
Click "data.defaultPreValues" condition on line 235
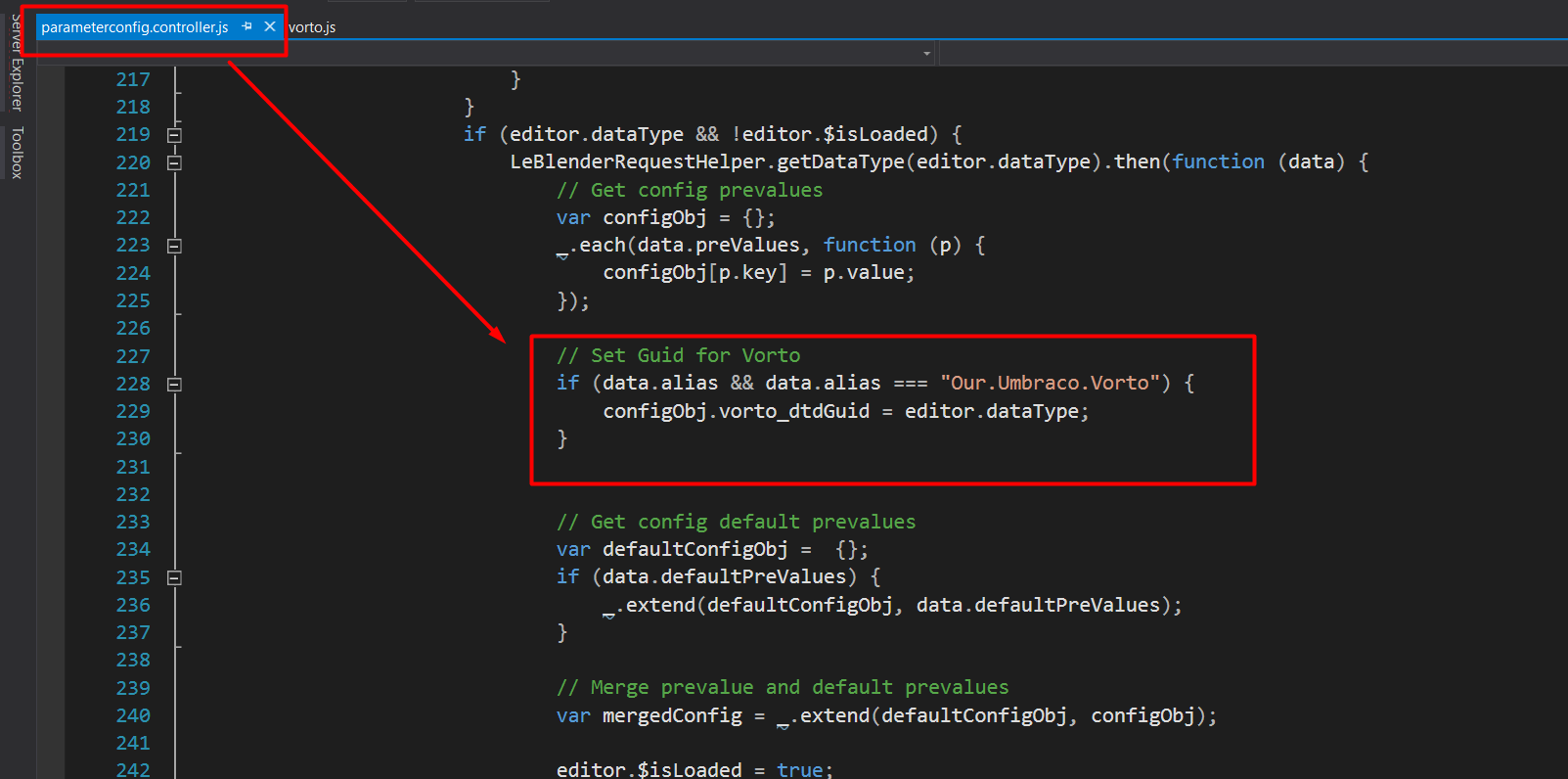click(724, 576)
